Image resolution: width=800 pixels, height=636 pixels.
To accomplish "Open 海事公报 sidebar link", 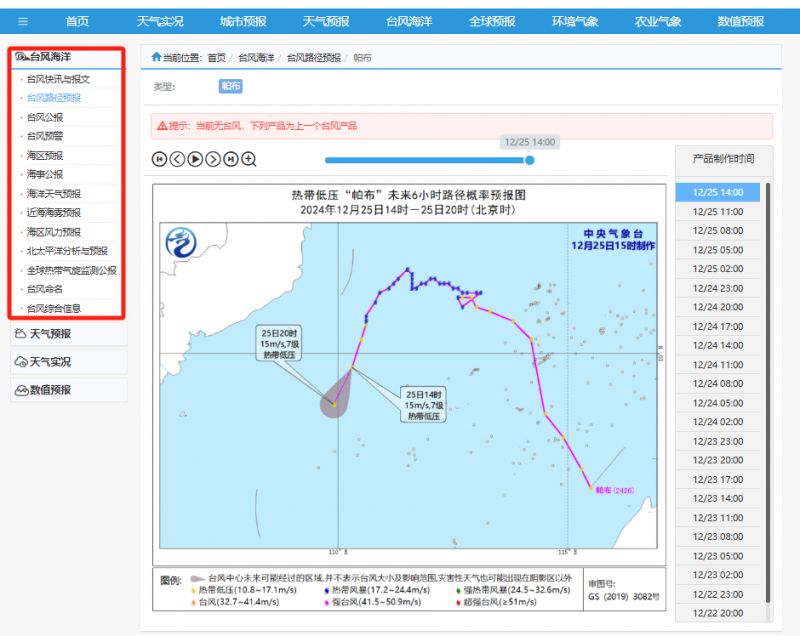I will point(45,174).
